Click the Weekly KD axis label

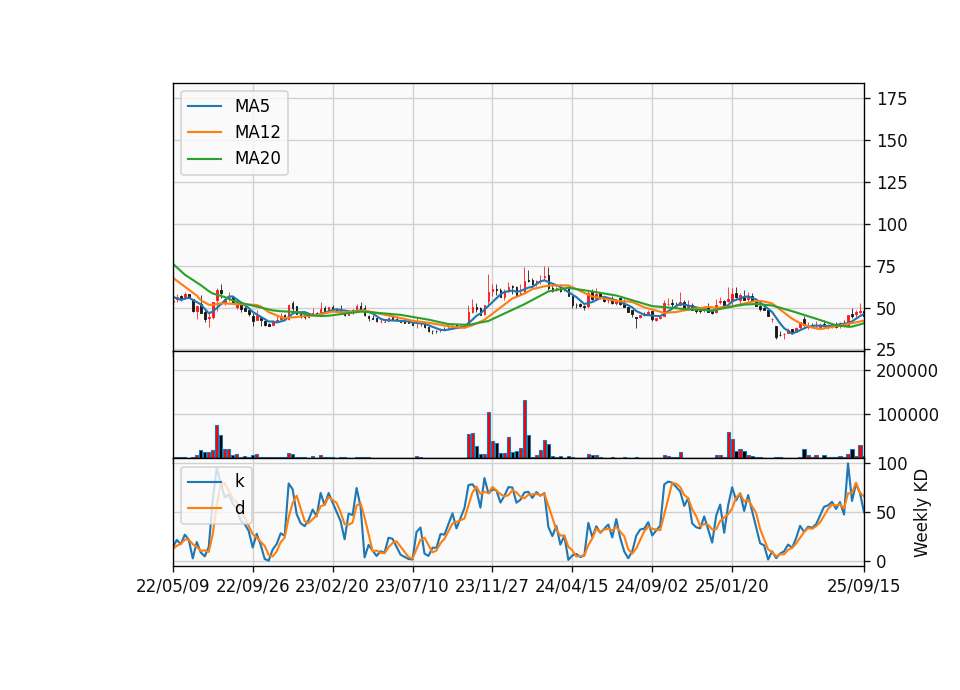(921, 514)
